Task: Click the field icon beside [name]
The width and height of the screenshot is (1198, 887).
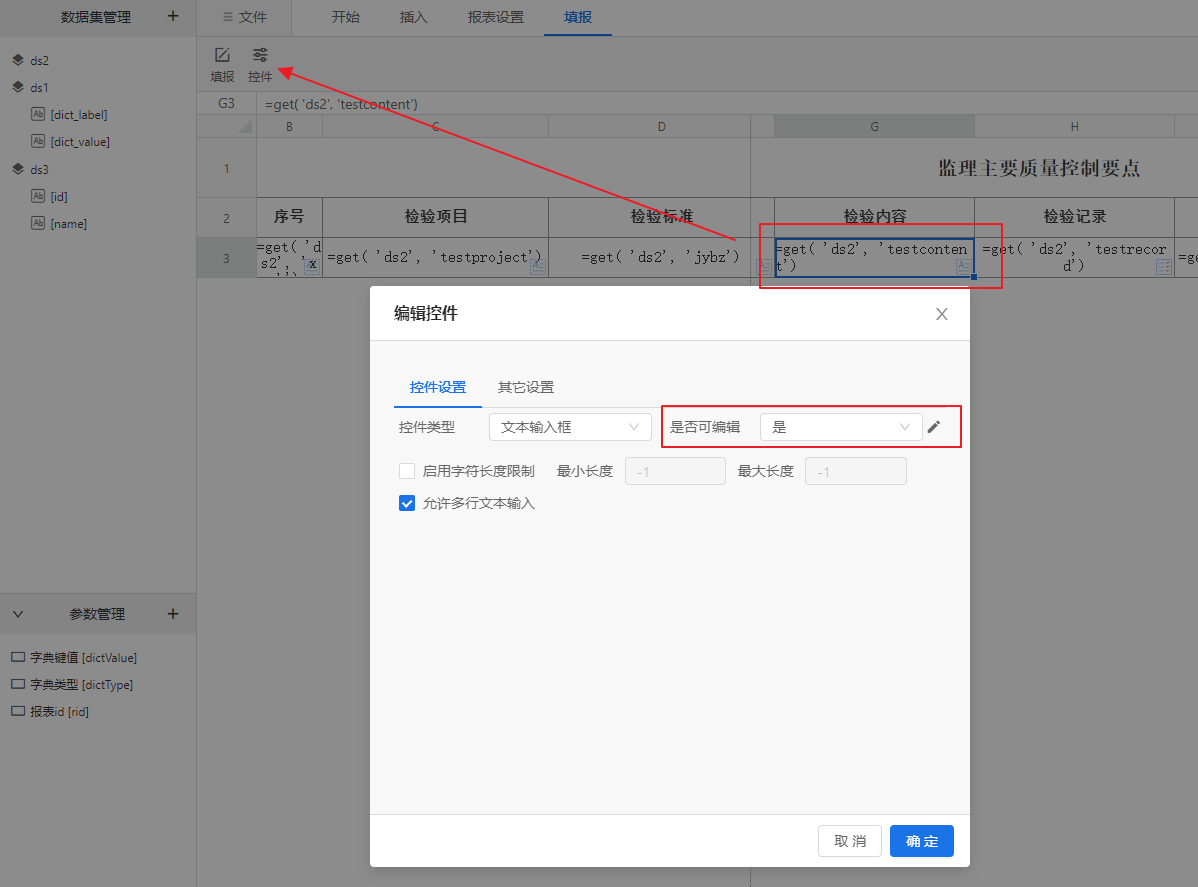Action: pos(38,223)
